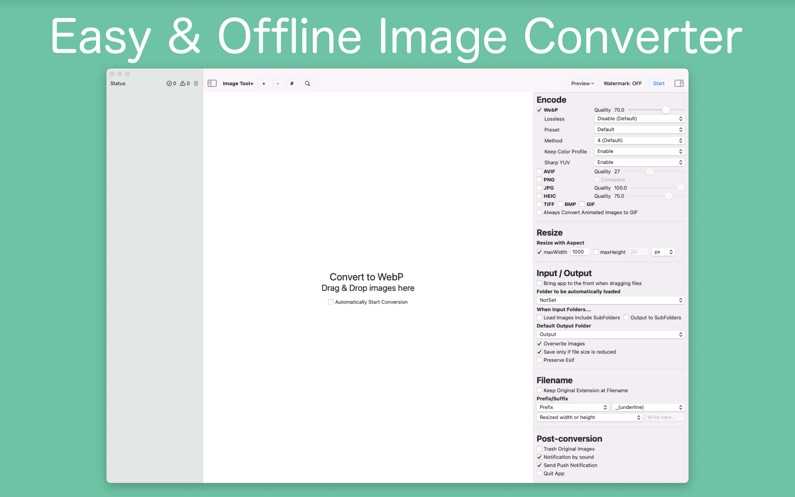
Task: Click the warning count icon
Action: 184,84
